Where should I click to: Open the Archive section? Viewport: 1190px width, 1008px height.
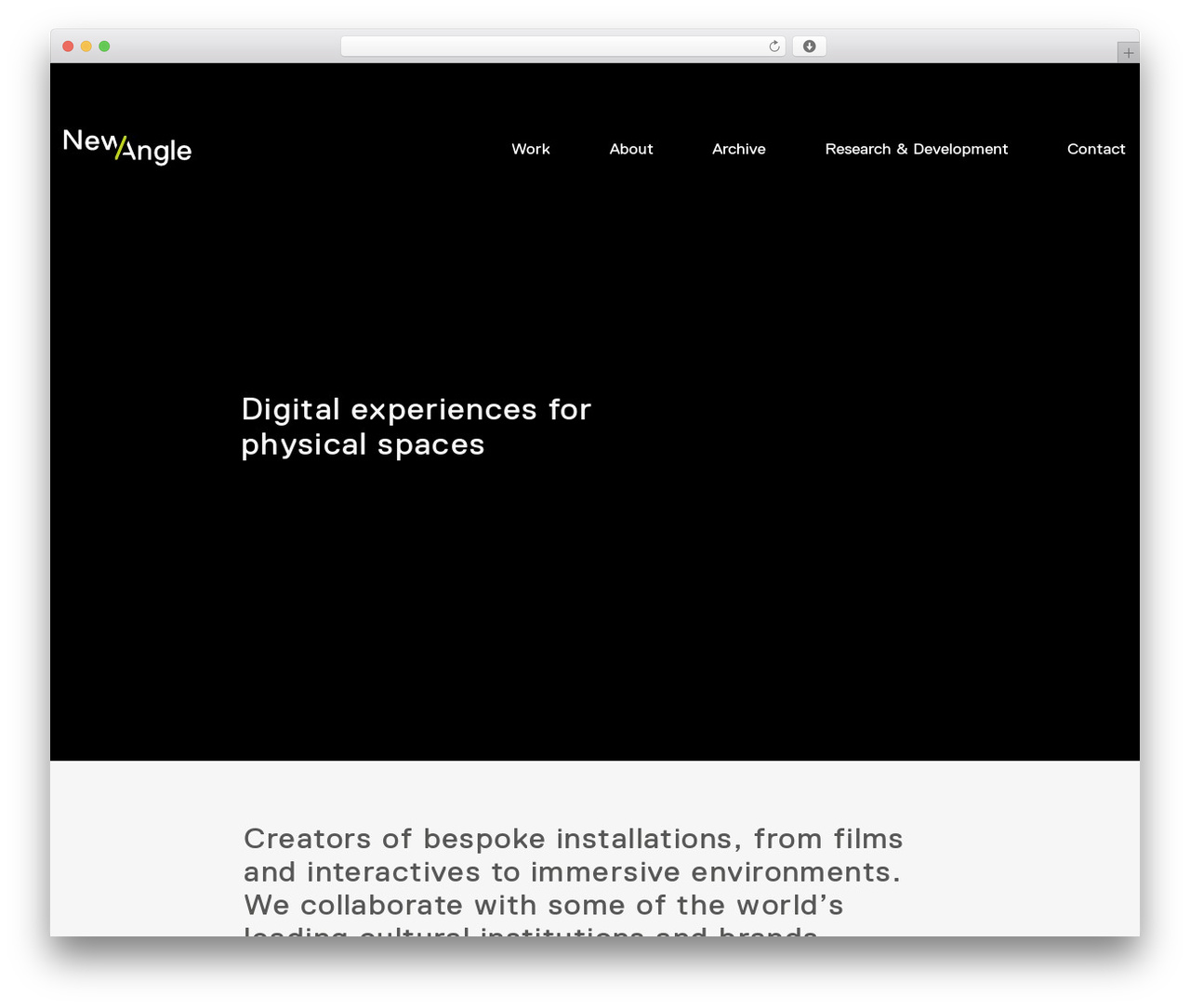[x=739, y=149]
